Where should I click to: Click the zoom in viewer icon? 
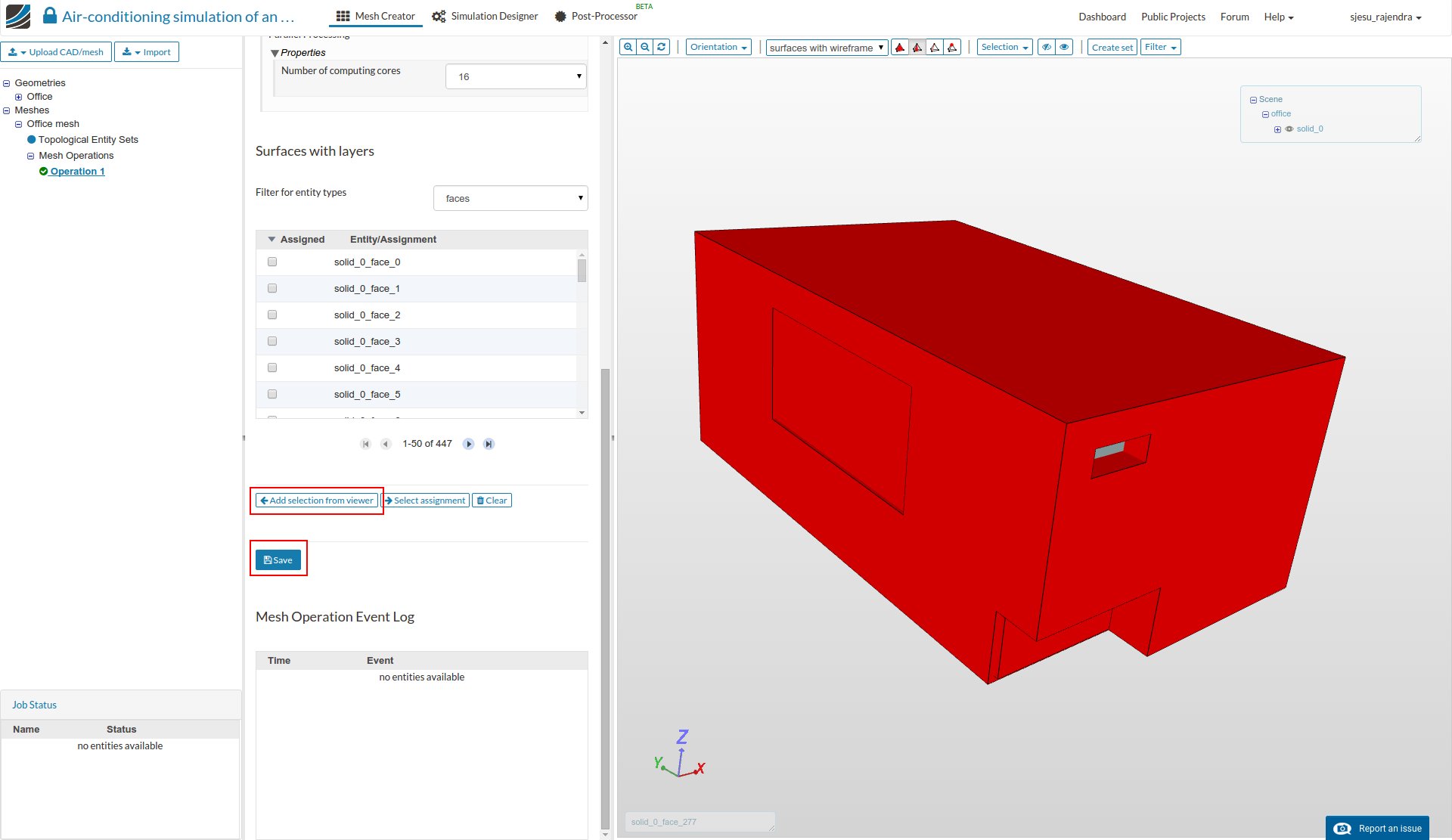point(628,47)
